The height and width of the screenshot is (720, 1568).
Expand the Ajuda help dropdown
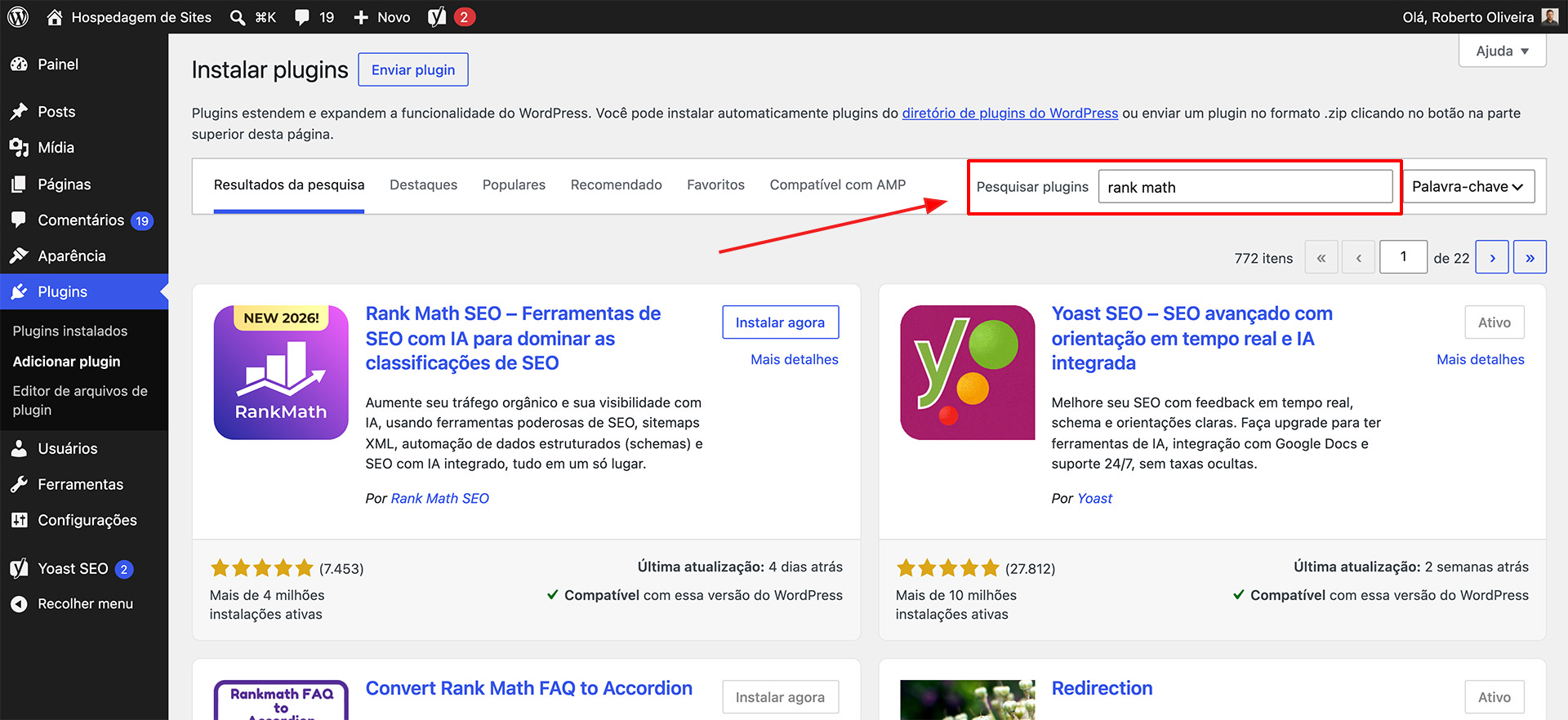[x=1502, y=51]
